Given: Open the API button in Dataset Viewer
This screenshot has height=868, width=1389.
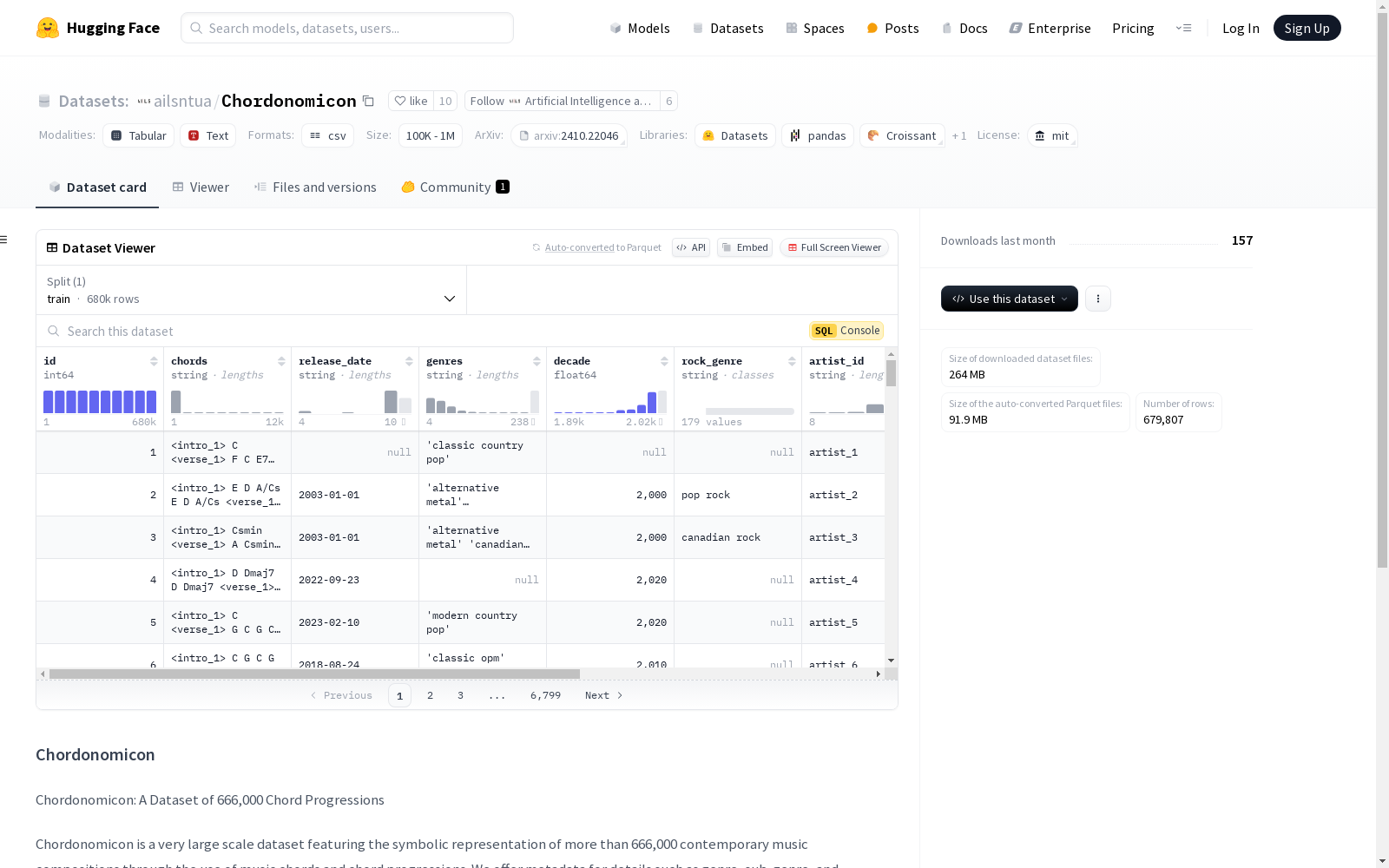Looking at the screenshot, I should [691, 247].
